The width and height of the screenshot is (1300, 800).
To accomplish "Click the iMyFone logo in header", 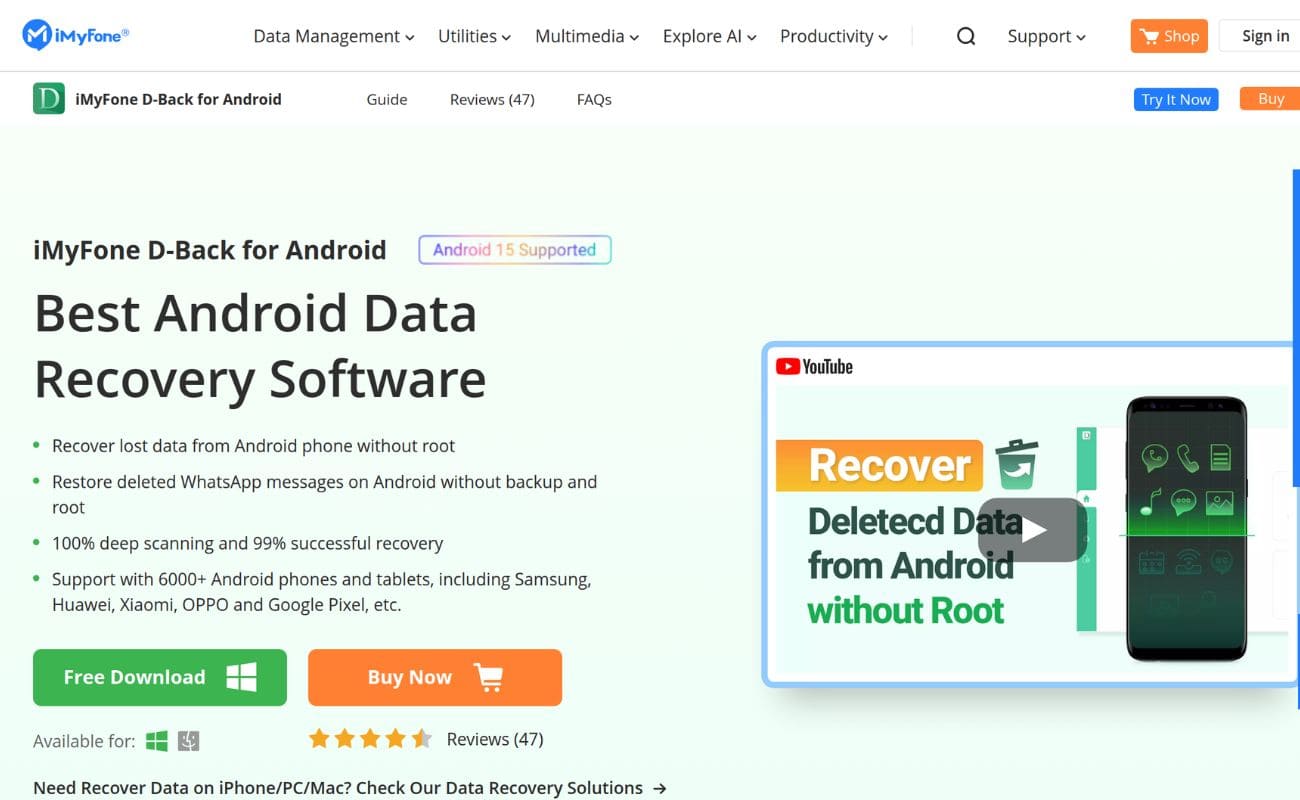I will click(75, 36).
